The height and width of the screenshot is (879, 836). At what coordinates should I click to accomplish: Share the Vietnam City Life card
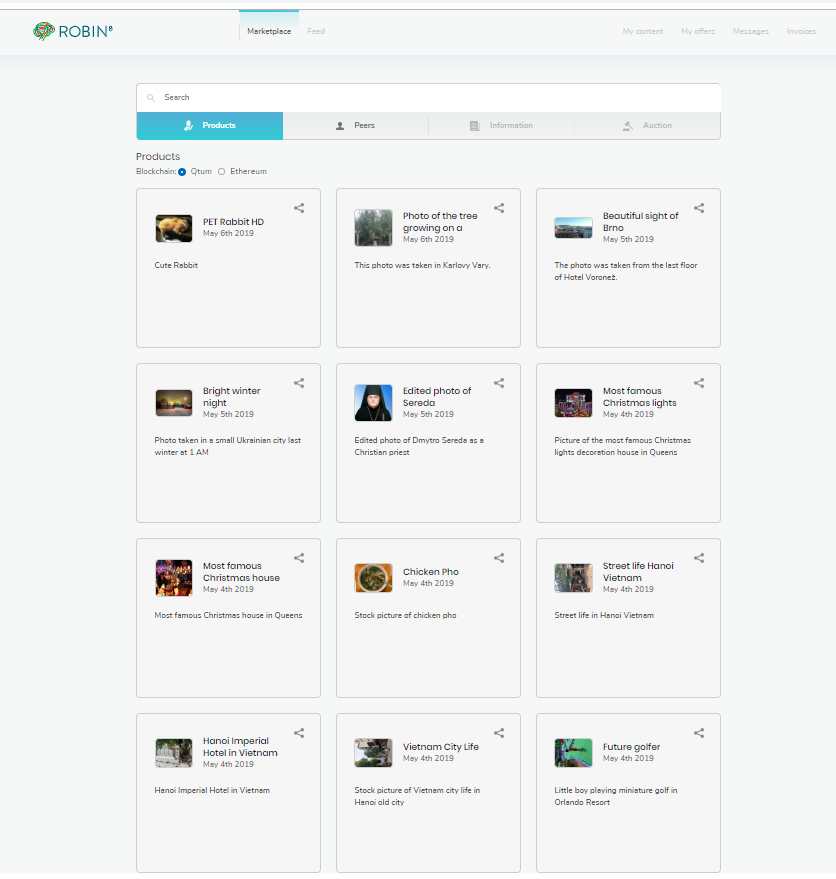(x=499, y=733)
